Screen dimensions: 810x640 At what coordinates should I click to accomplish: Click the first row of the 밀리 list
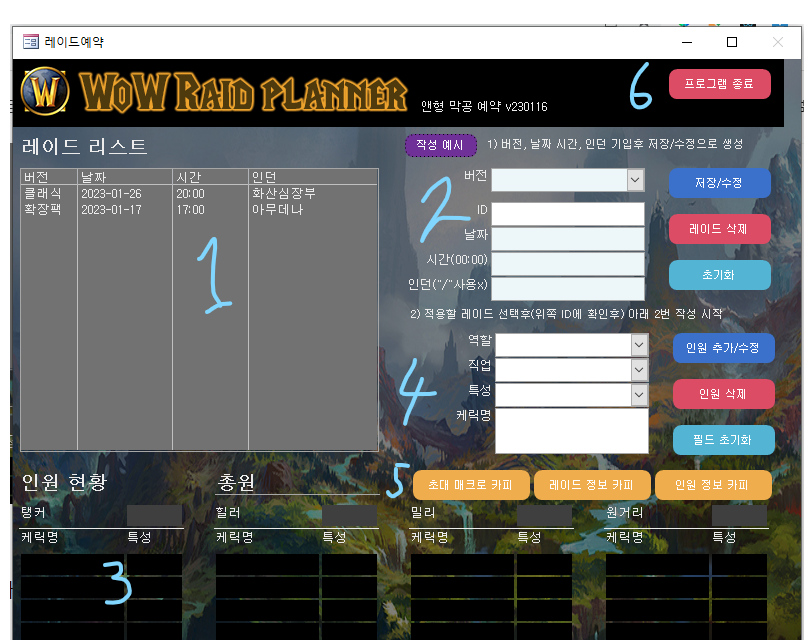pos(491,565)
